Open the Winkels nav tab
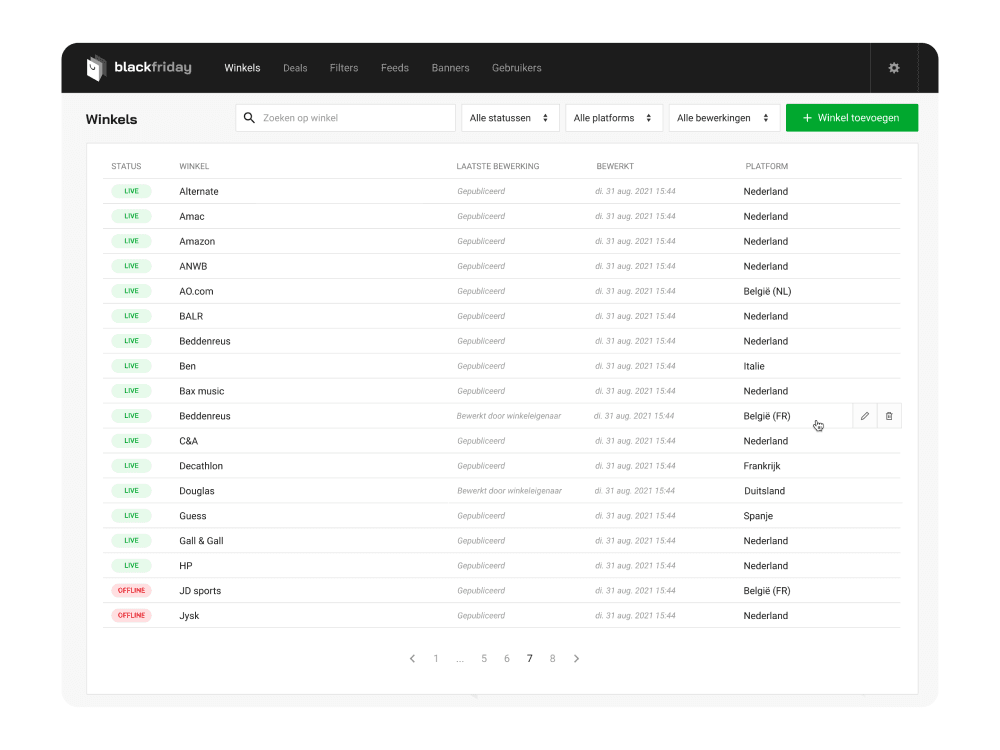The width and height of the screenshot is (1000, 750). coord(242,68)
